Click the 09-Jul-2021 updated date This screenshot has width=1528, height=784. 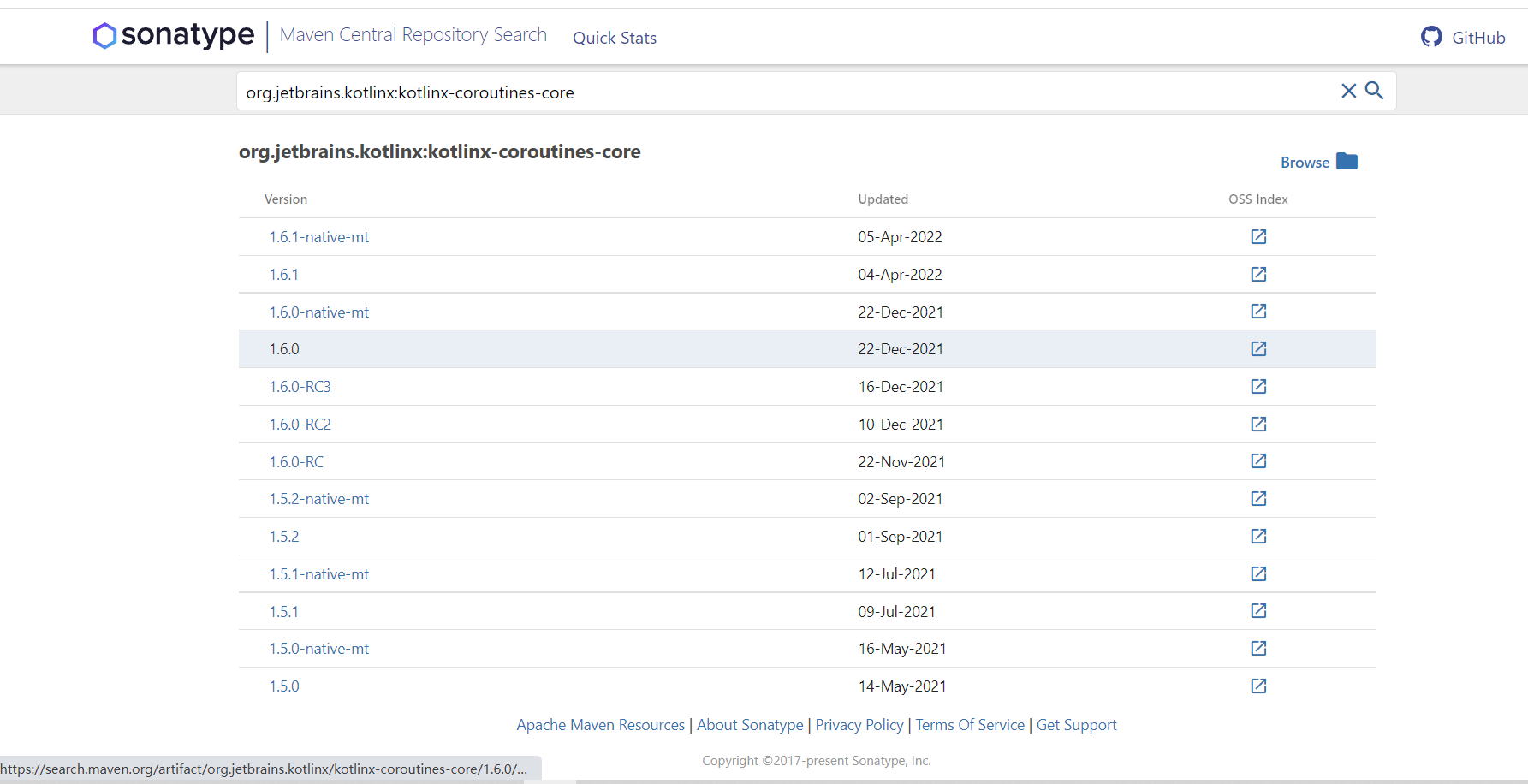(x=896, y=612)
